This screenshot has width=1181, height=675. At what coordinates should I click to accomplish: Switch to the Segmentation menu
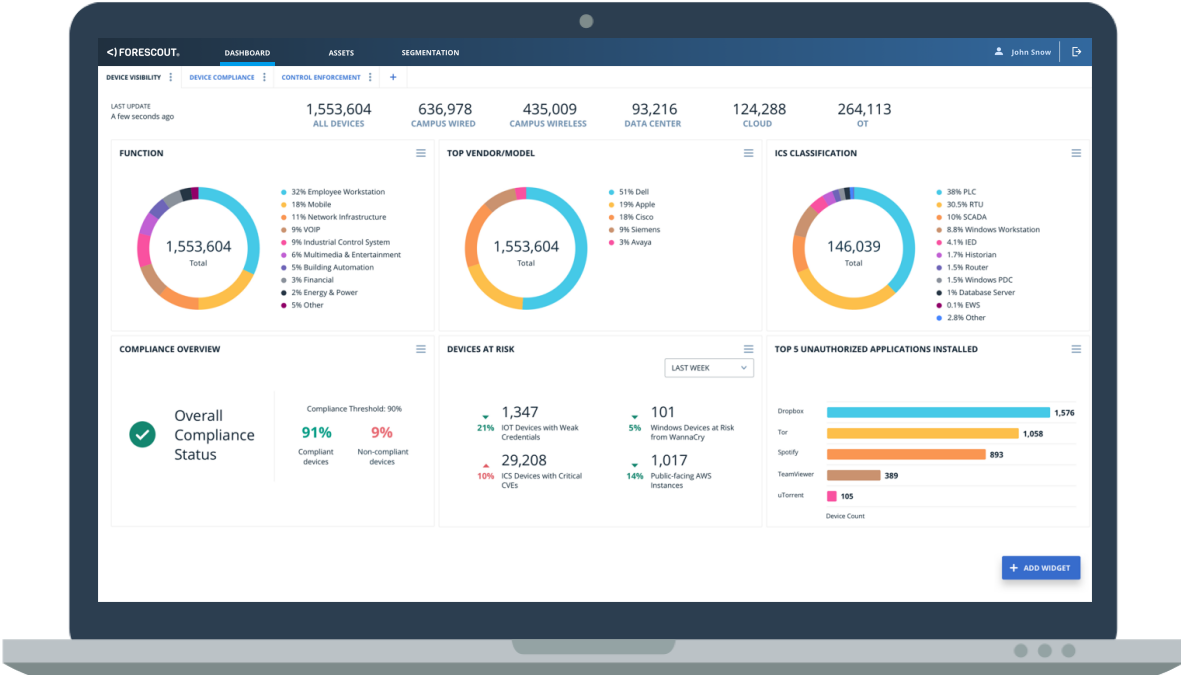tap(430, 53)
